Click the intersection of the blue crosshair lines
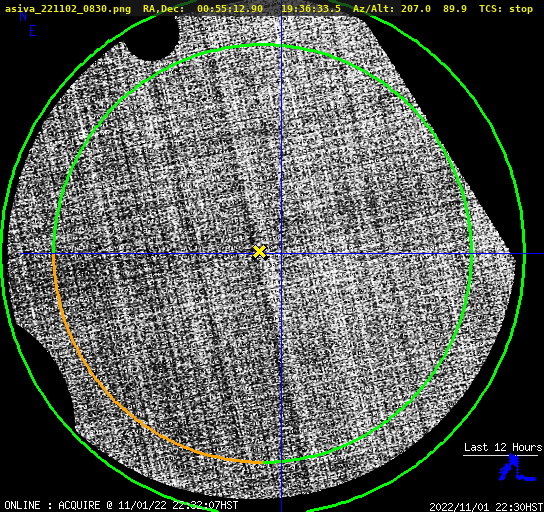The height and width of the screenshot is (512, 544). point(281,254)
